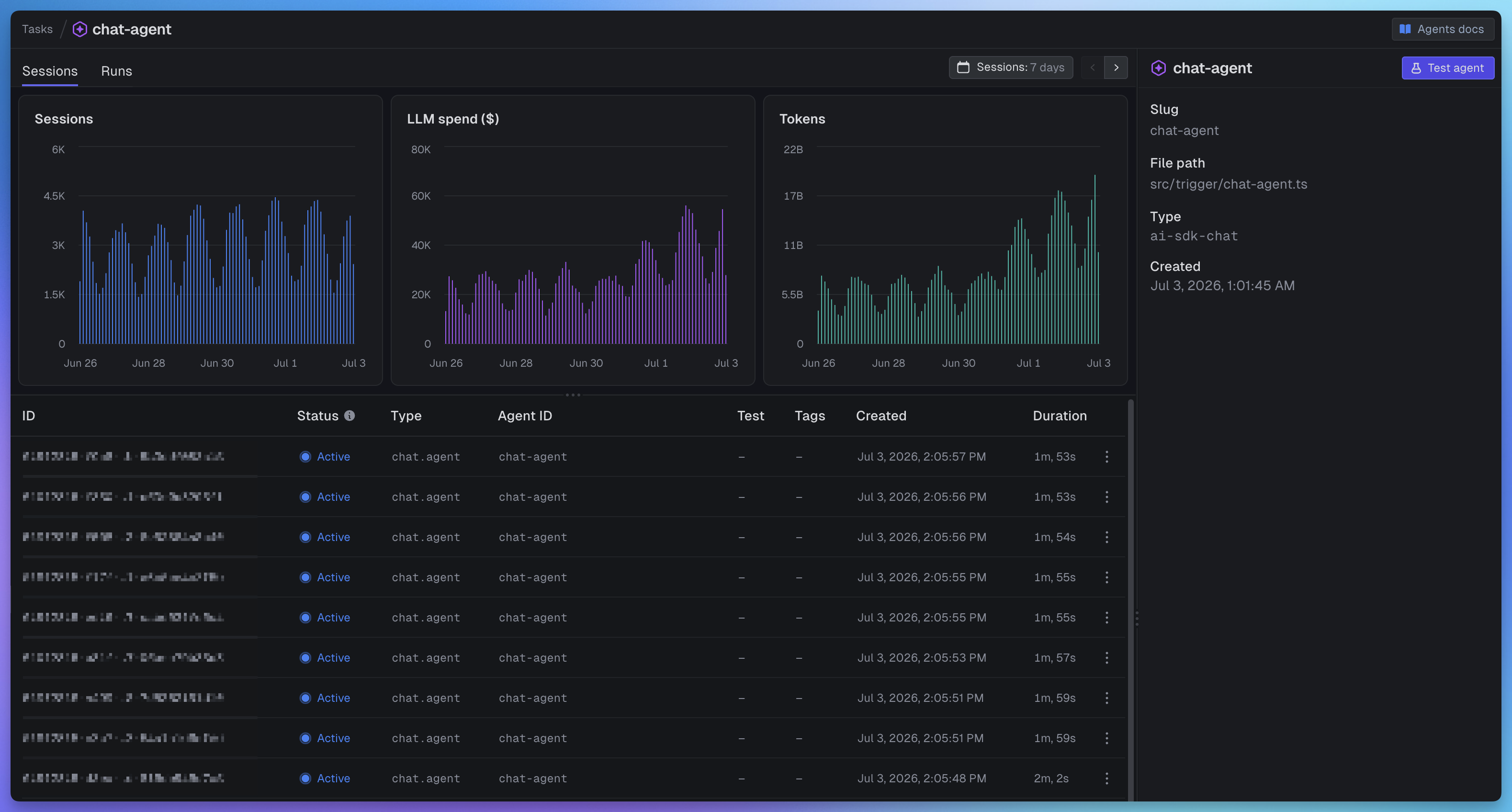This screenshot has width=1512, height=812.
Task: Click the Status column header
Action: click(317, 416)
